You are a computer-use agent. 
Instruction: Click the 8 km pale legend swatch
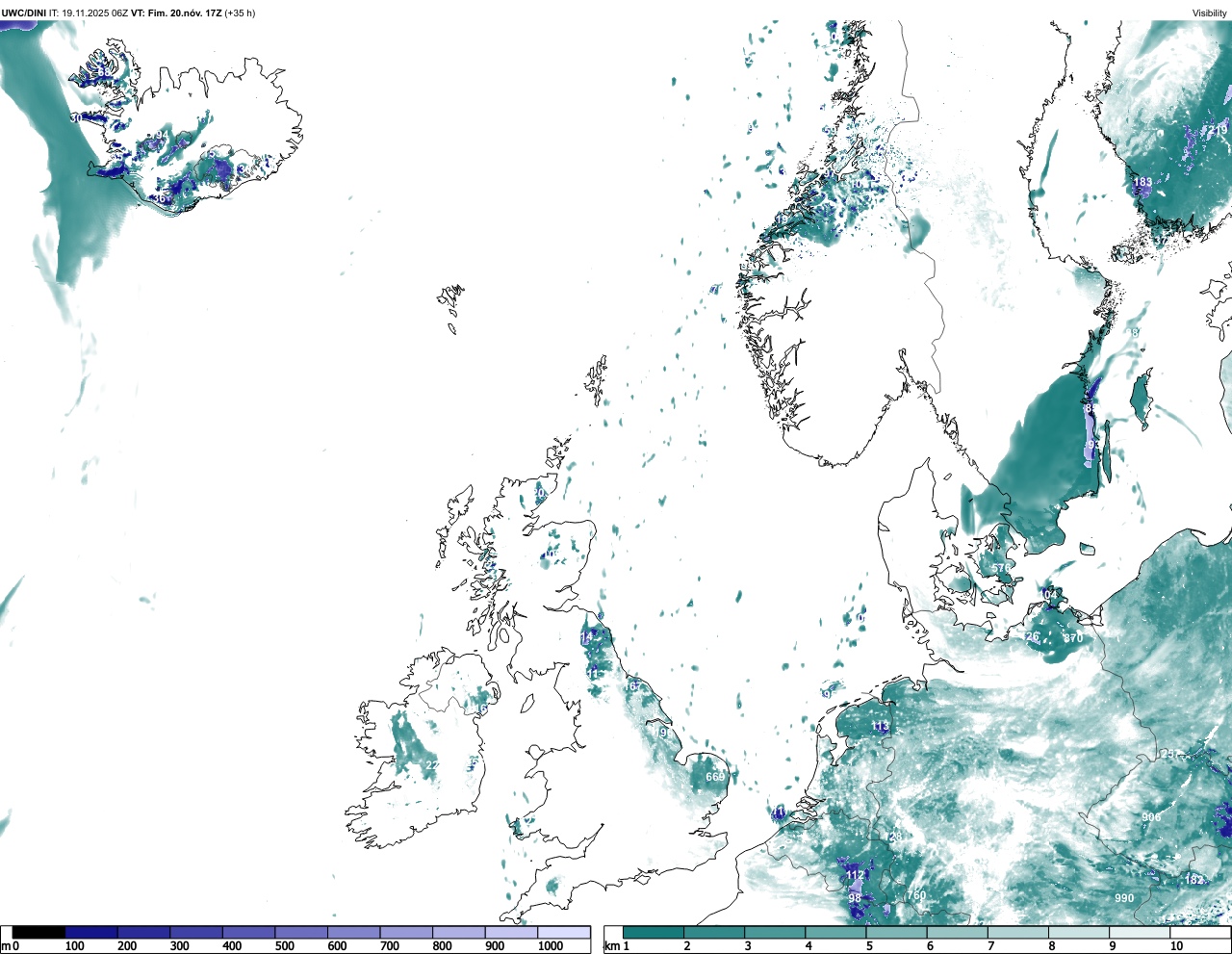pyautogui.click(x=1081, y=932)
